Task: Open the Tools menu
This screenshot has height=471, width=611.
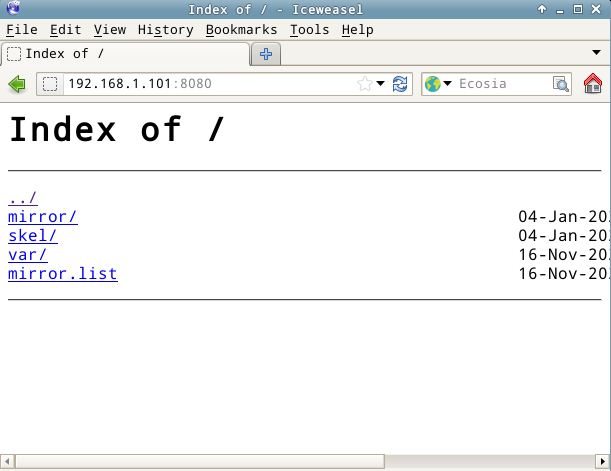Action: [309, 29]
